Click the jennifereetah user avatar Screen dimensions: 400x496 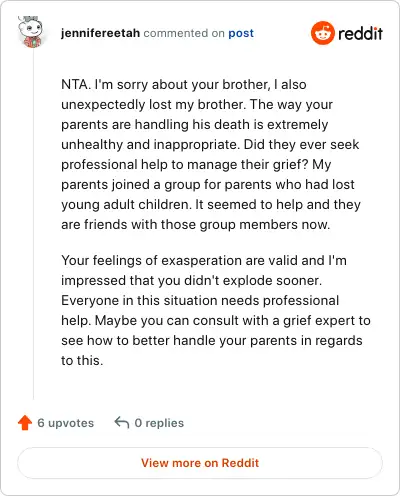pos(30,32)
